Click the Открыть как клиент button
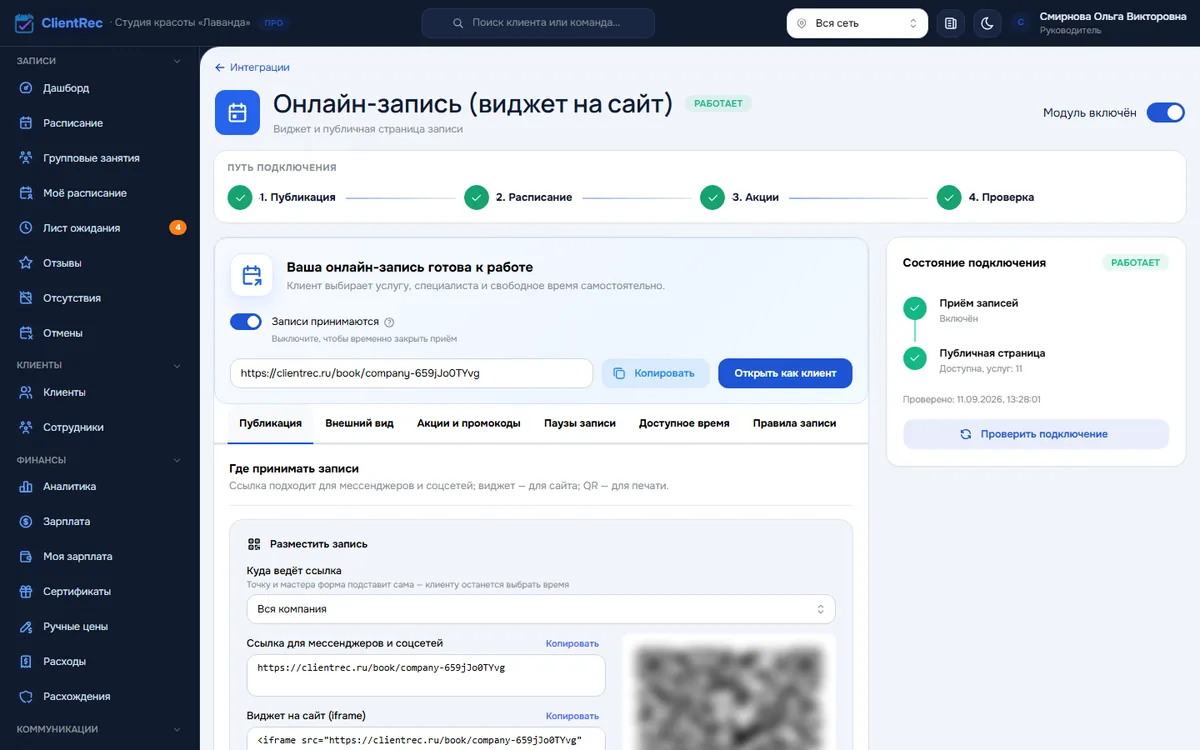Screen dimensions: 1200x750 pos(785,373)
